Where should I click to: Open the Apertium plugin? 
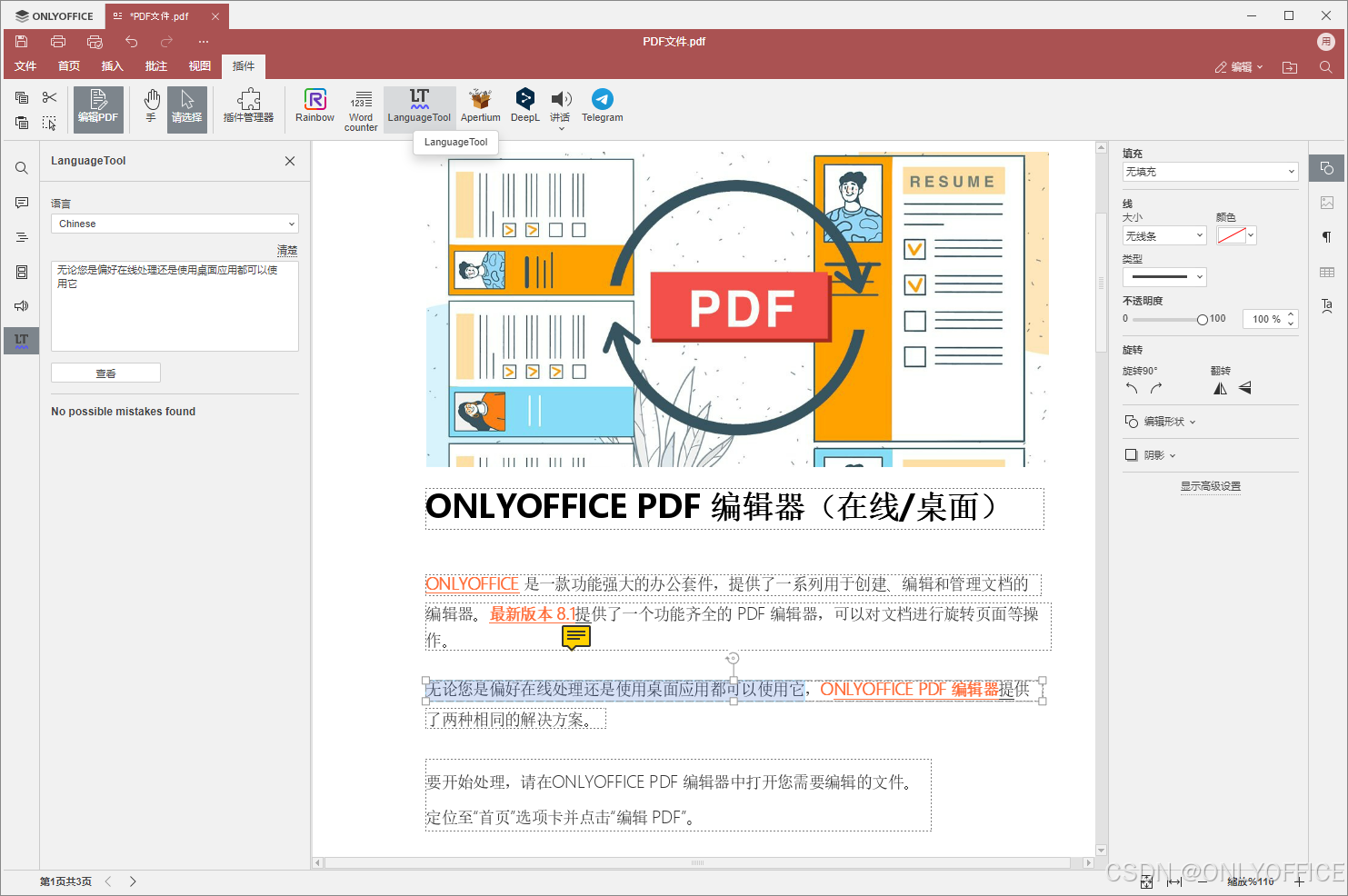(x=480, y=107)
